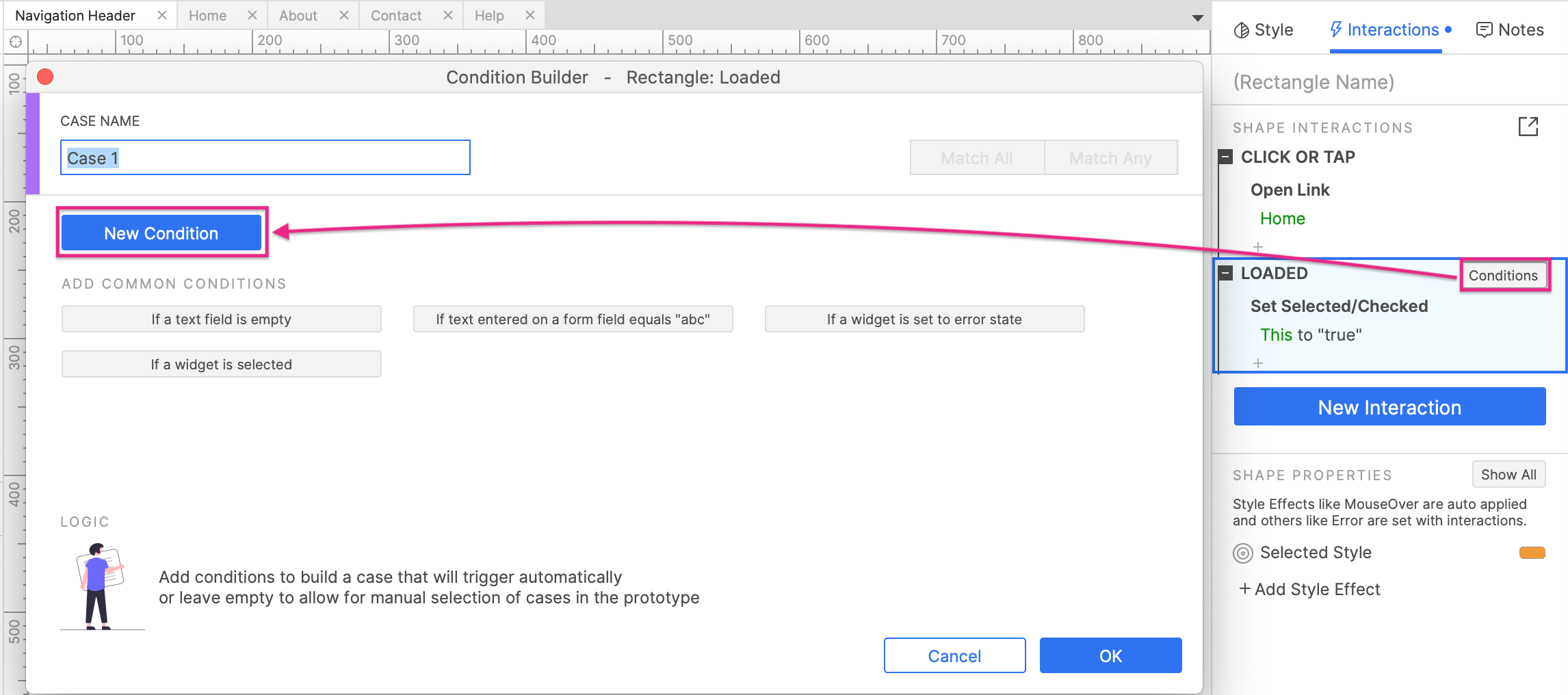Close the Contact tab with its X icon

(448, 15)
